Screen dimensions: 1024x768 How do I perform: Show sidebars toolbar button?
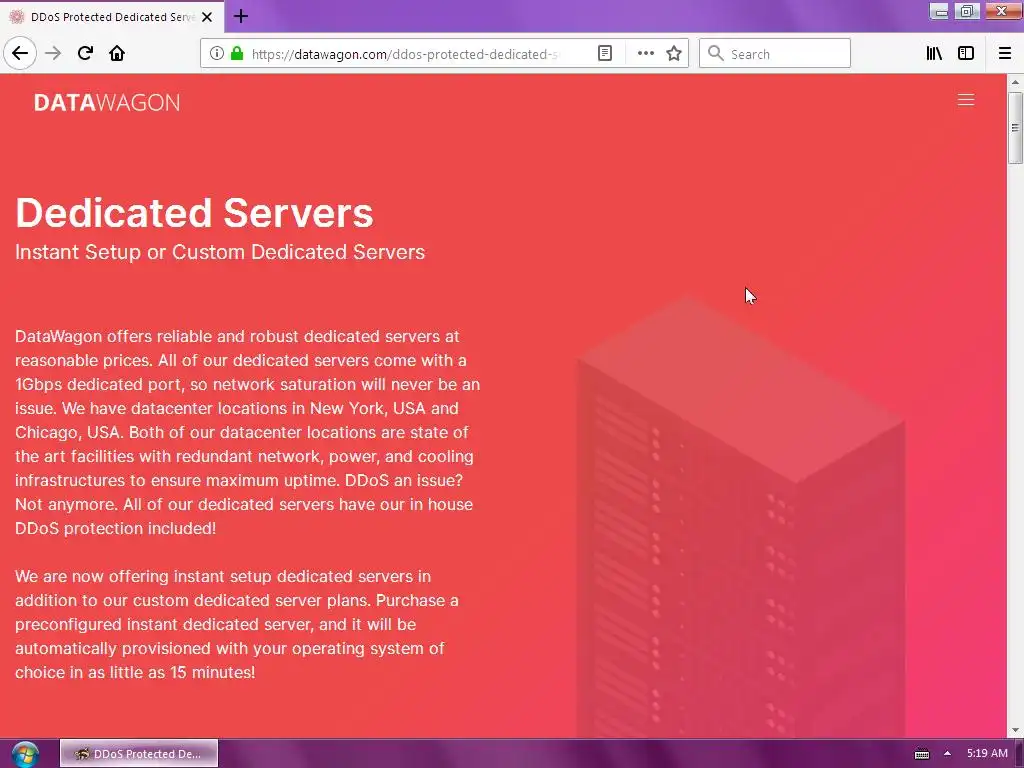(966, 54)
